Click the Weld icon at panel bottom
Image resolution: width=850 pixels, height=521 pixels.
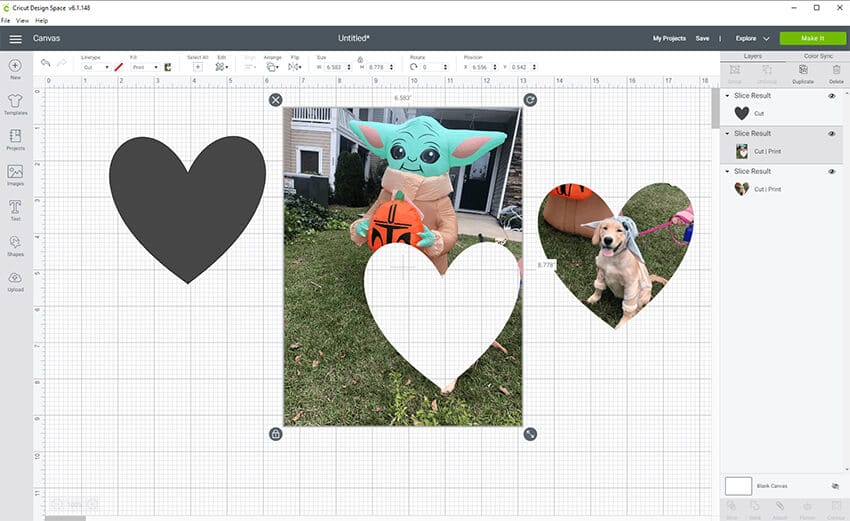pyautogui.click(x=755, y=506)
